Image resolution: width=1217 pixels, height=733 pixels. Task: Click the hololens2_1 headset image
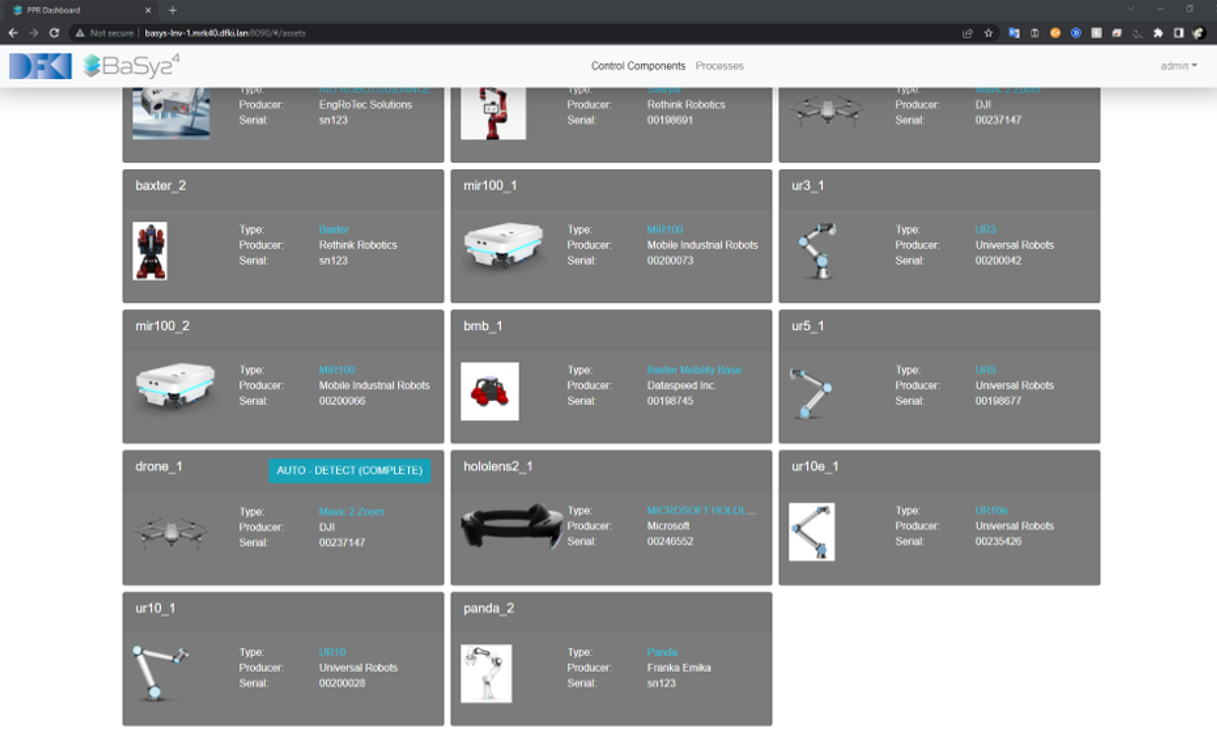(x=512, y=526)
